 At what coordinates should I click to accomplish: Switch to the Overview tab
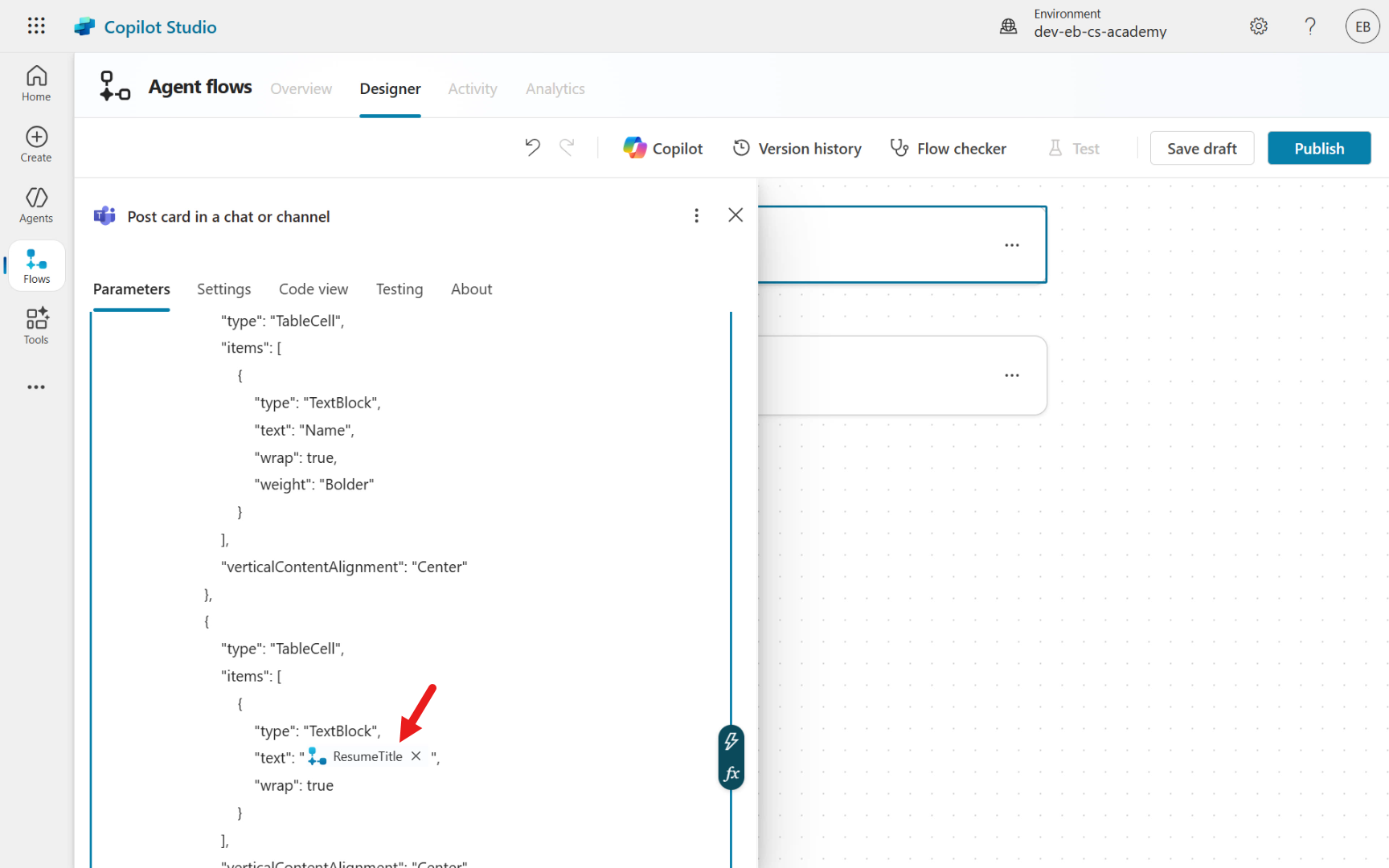[x=301, y=88]
